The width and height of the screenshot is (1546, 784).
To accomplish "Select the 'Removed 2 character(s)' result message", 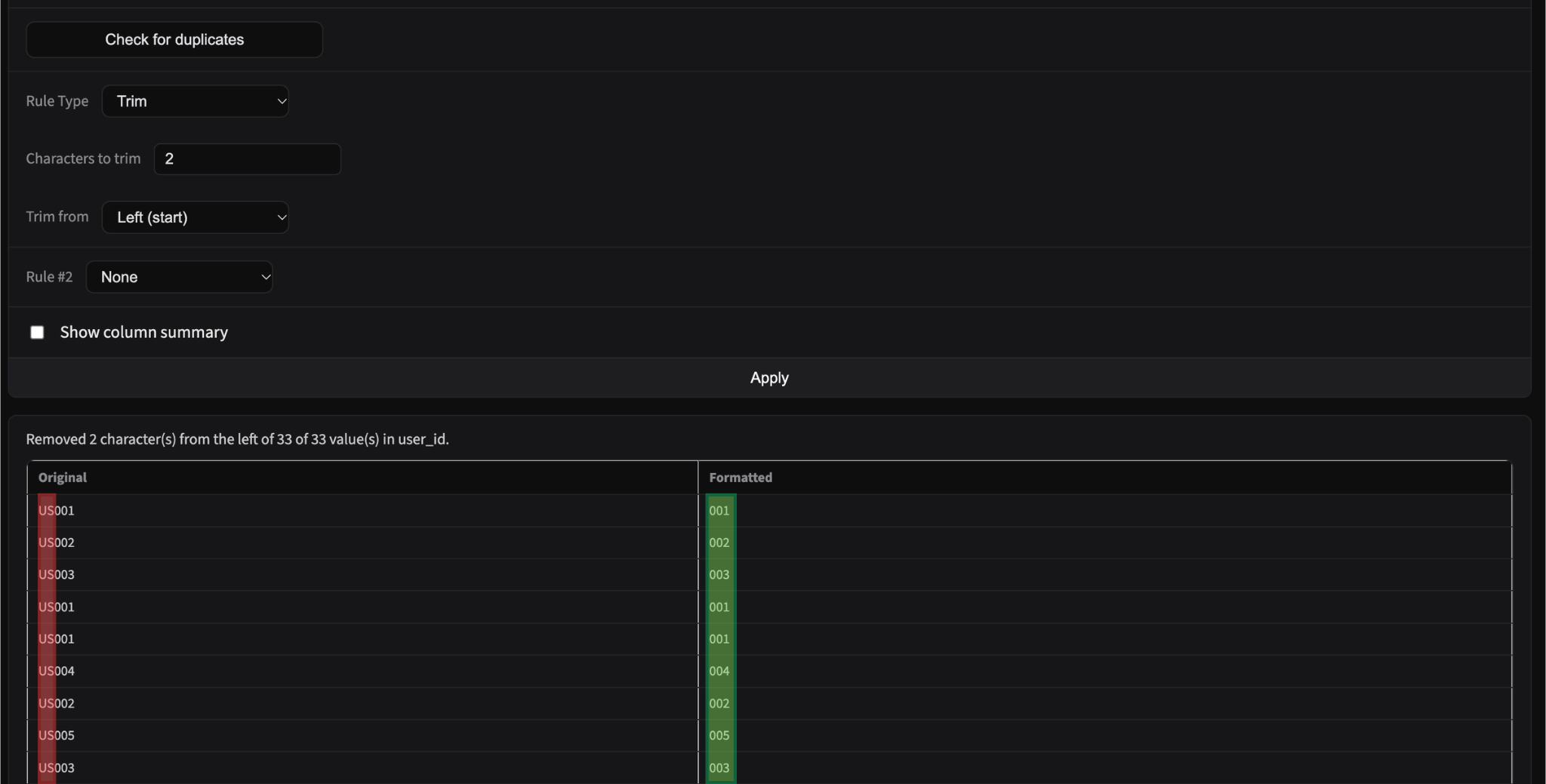I will point(237,439).
